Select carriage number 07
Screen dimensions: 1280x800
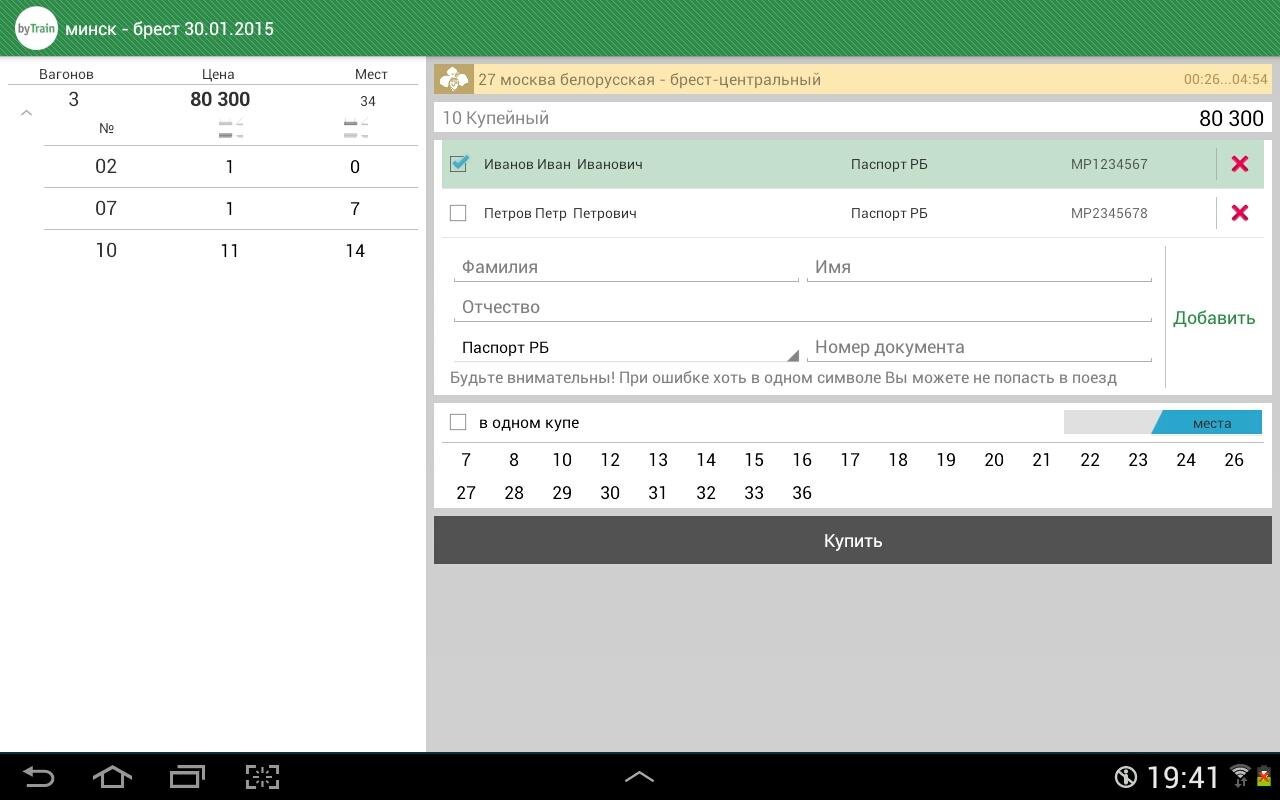tap(231, 209)
